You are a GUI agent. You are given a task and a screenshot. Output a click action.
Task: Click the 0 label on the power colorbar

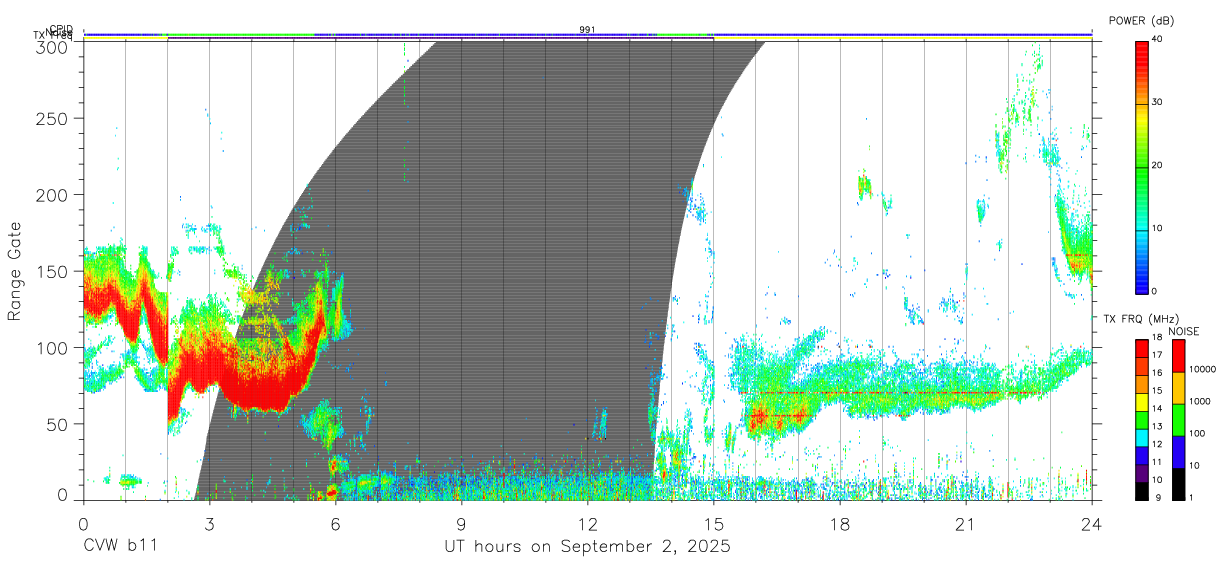[x=1154, y=291]
